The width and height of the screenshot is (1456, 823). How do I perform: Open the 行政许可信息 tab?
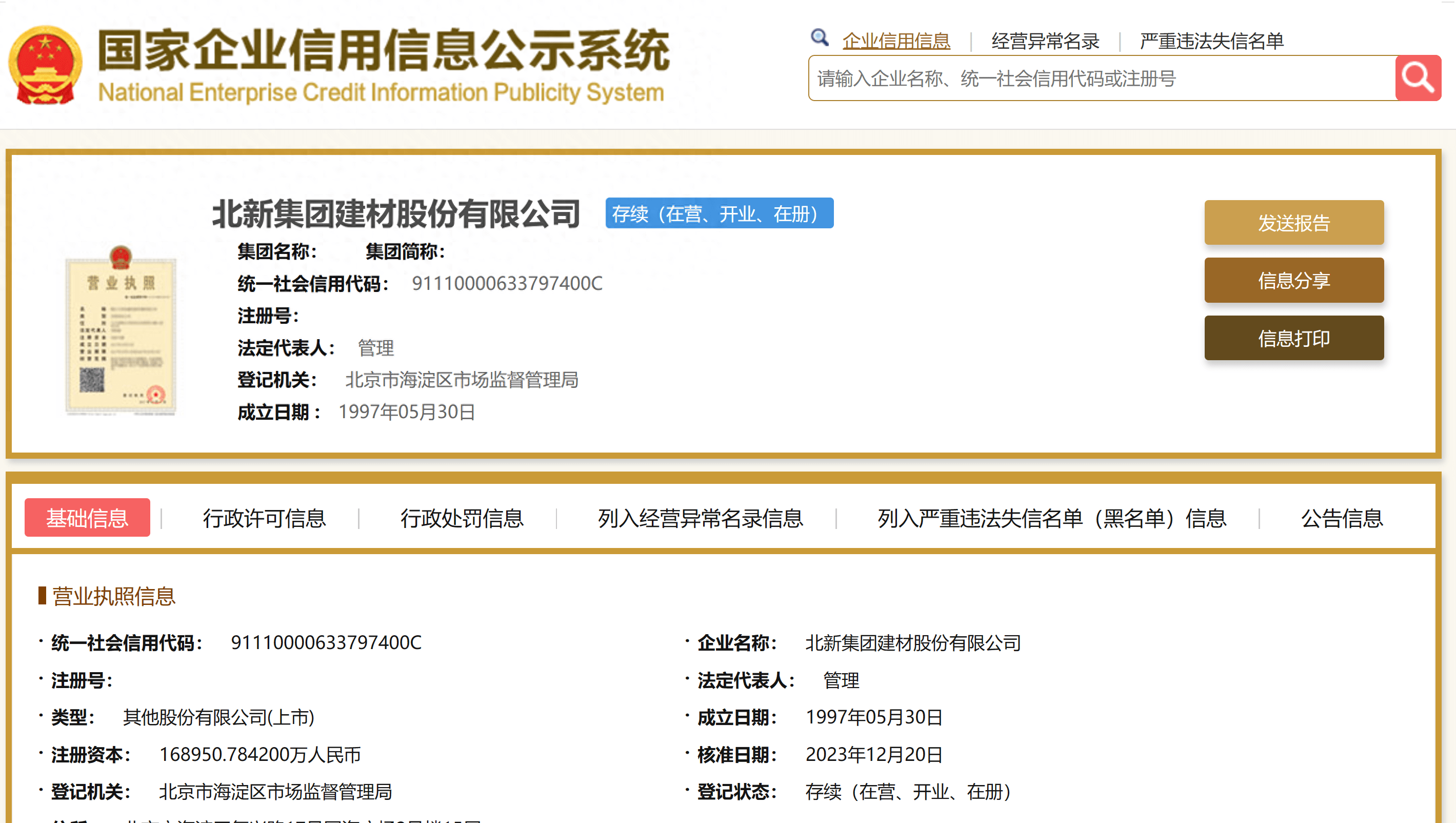265,518
